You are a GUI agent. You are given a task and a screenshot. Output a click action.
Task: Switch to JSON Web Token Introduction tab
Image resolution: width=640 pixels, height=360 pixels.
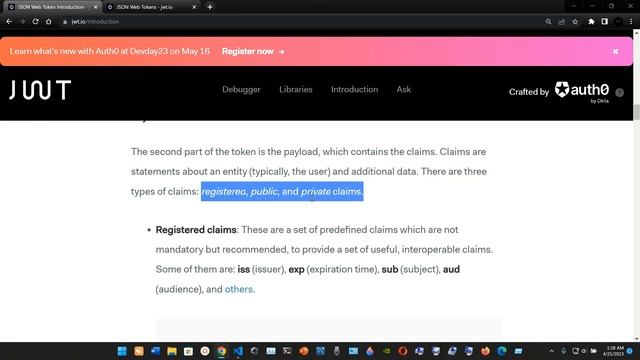pyautogui.click(x=51, y=7)
